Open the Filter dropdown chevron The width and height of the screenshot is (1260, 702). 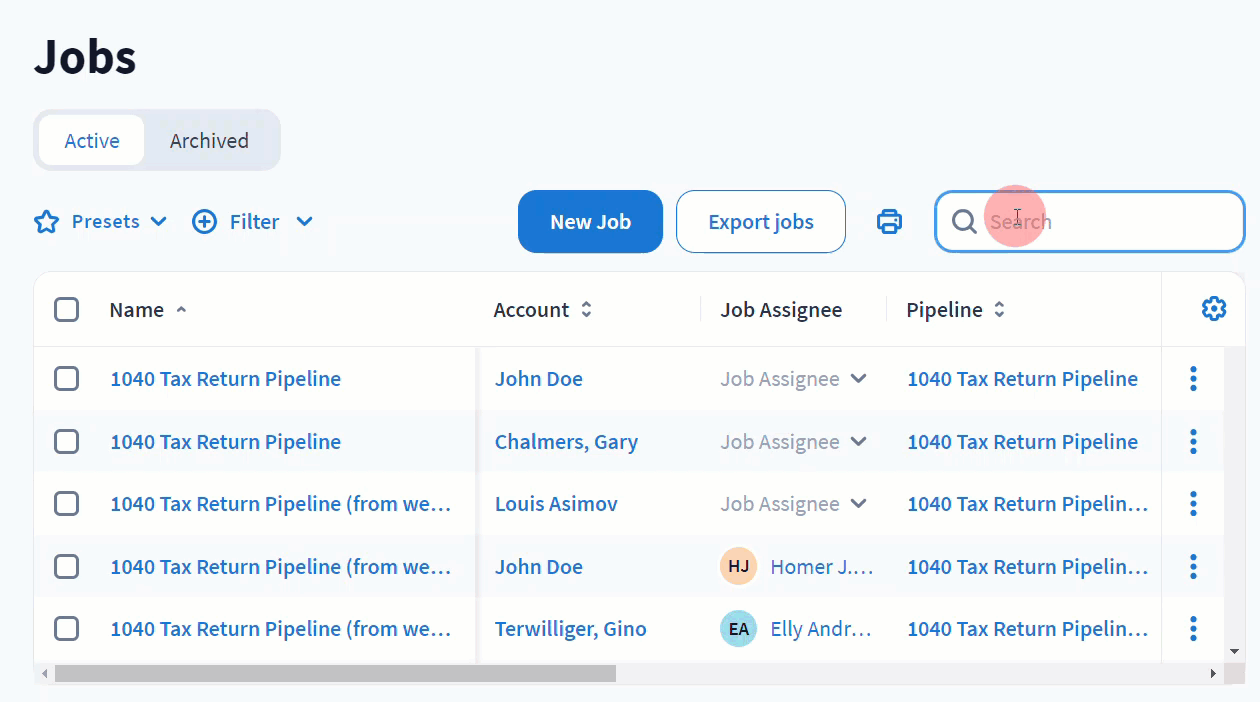click(305, 222)
